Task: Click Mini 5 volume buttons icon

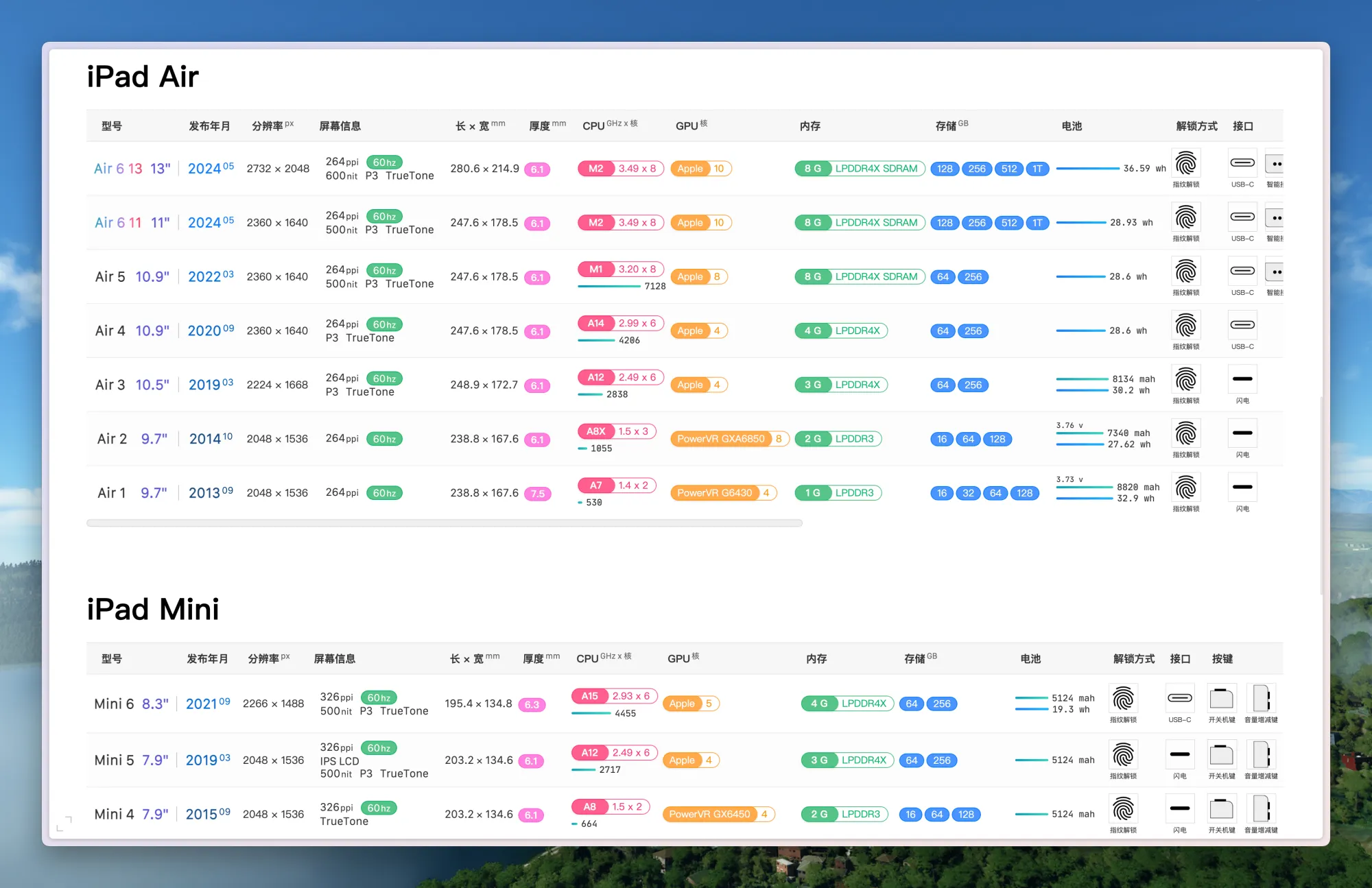Action: pos(1261,755)
